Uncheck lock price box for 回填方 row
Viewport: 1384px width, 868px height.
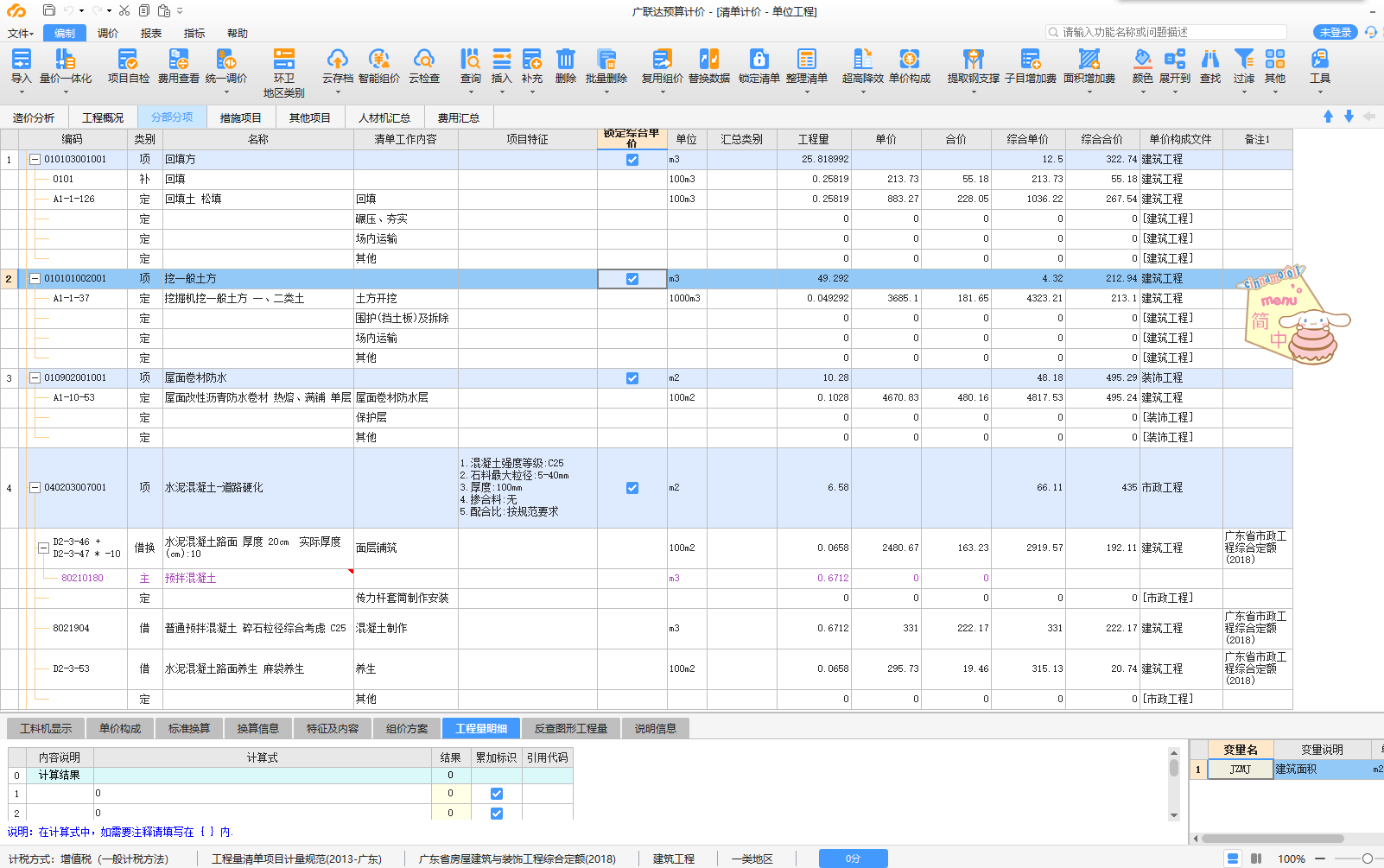tap(632, 160)
